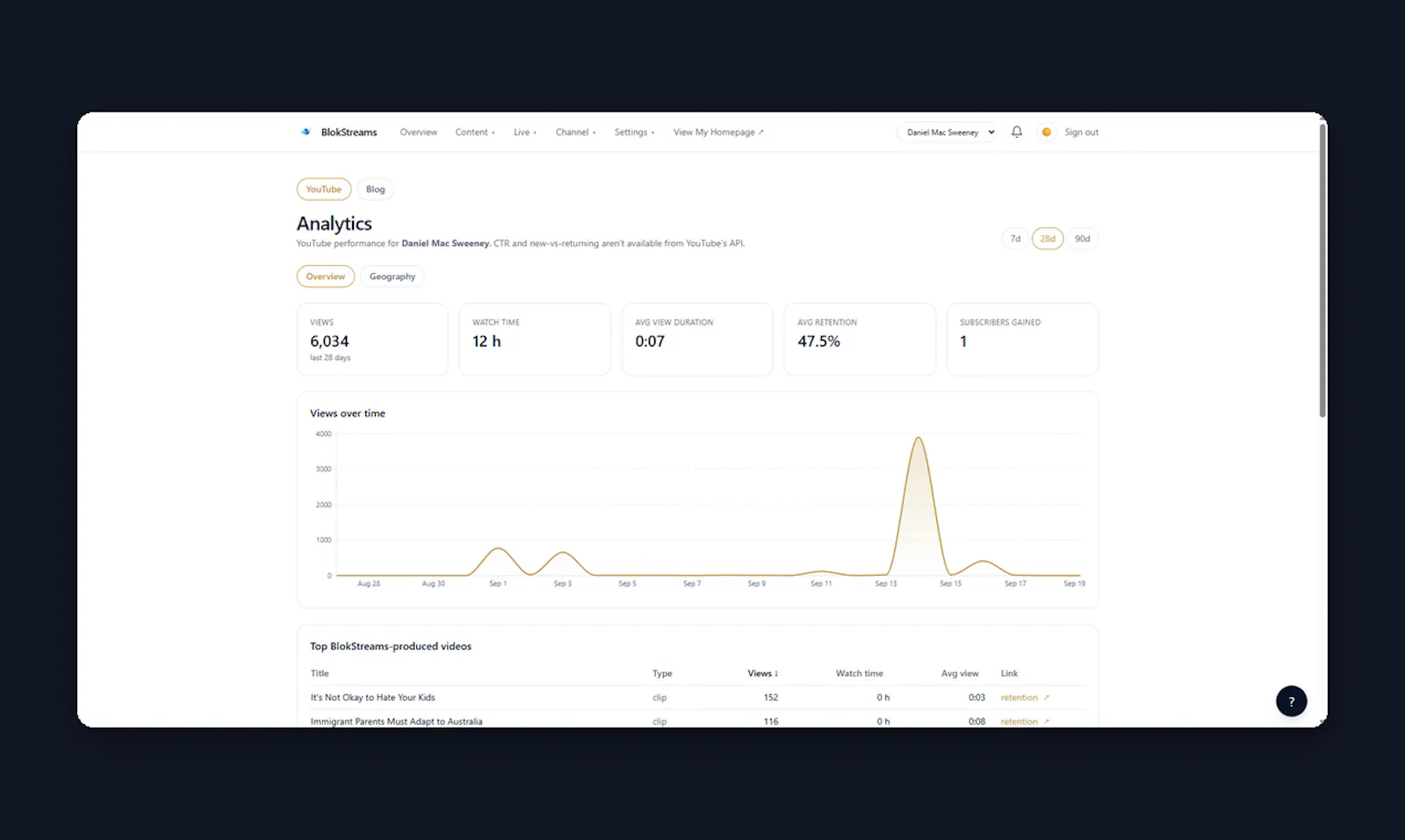Open the notifications bell
The image size is (1405, 840).
(1017, 132)
